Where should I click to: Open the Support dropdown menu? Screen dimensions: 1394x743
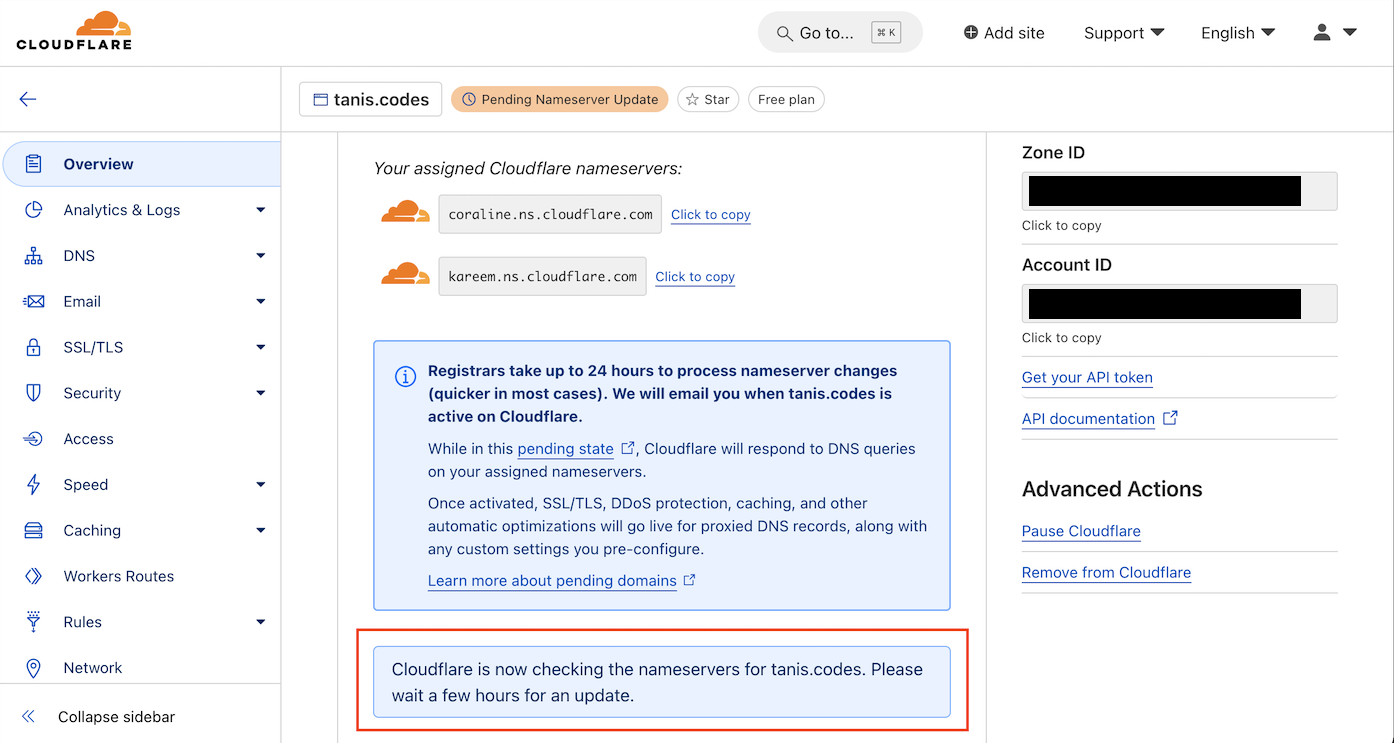point(1124,33)
